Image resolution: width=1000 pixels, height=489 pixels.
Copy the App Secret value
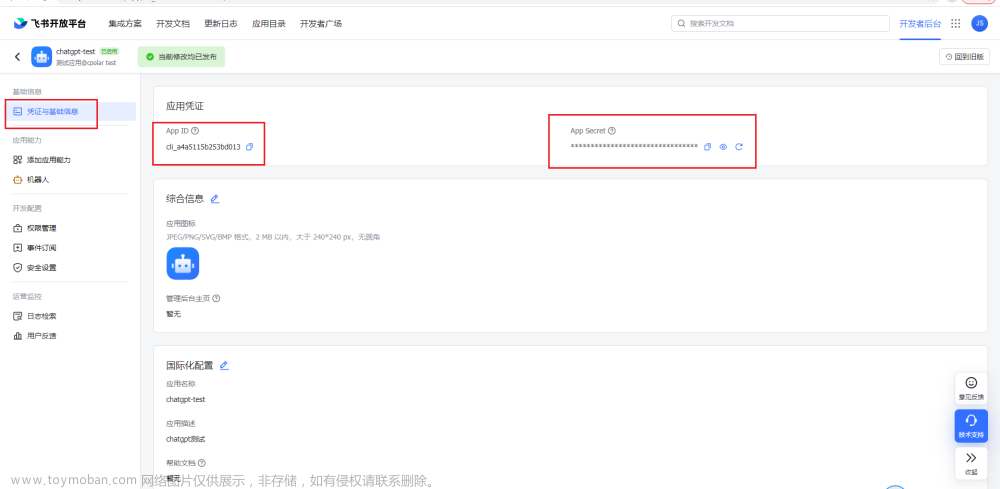click(707, 147)
